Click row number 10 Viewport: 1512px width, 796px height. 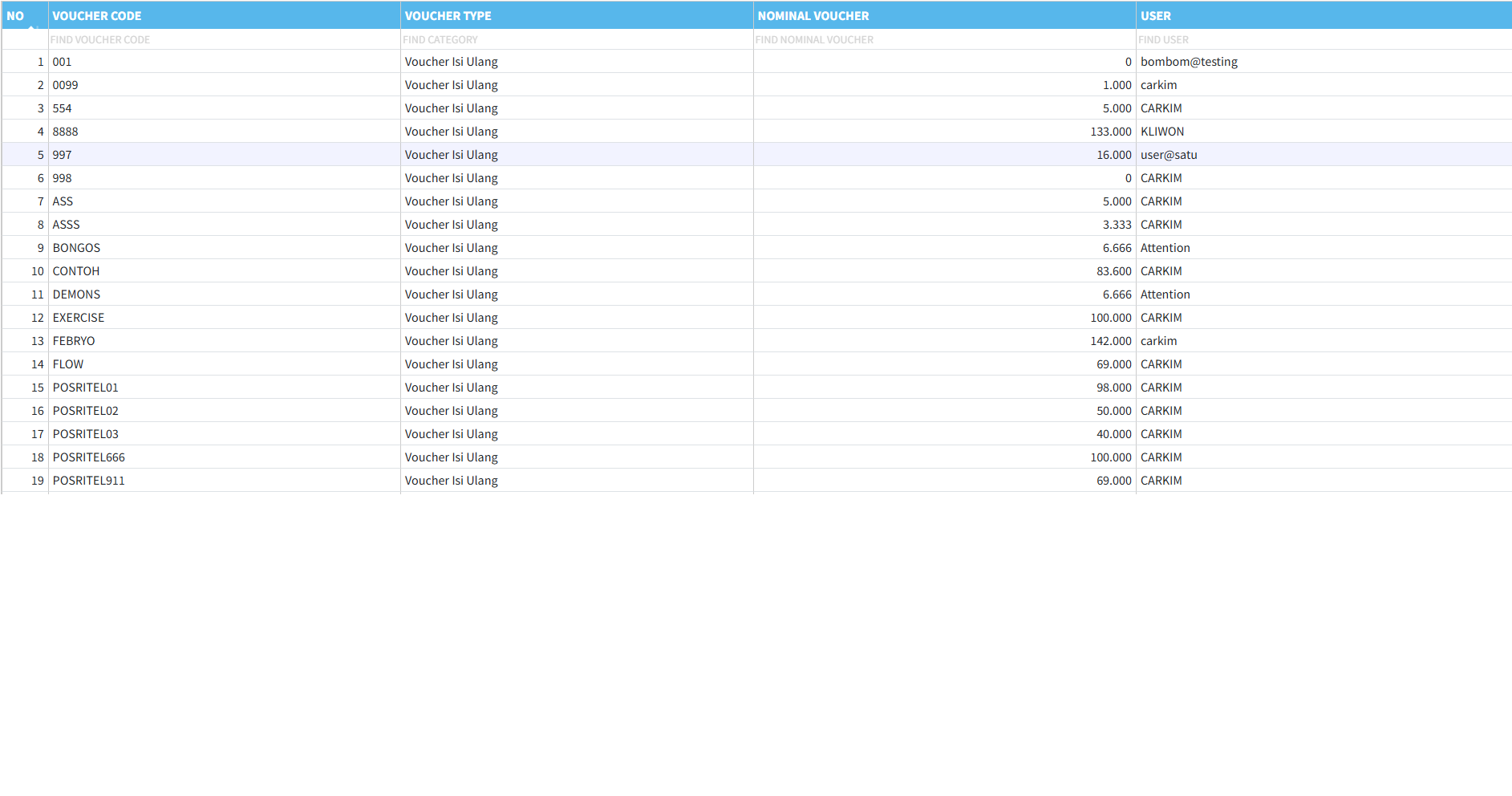38,271
